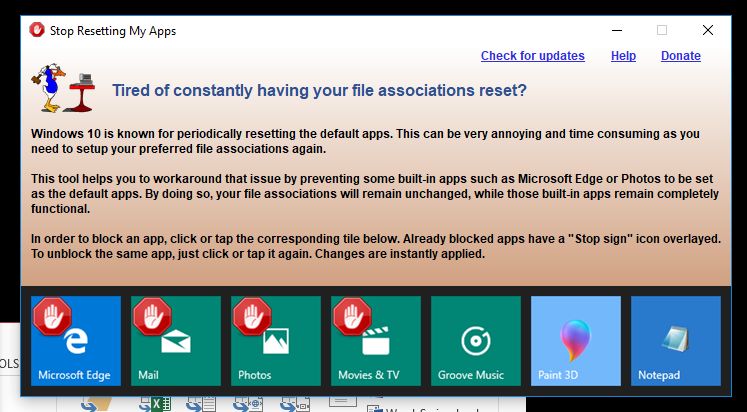747x412 pixels.
Task: Open the Help link
Action: pyautogui.click(x=623, y=56)
